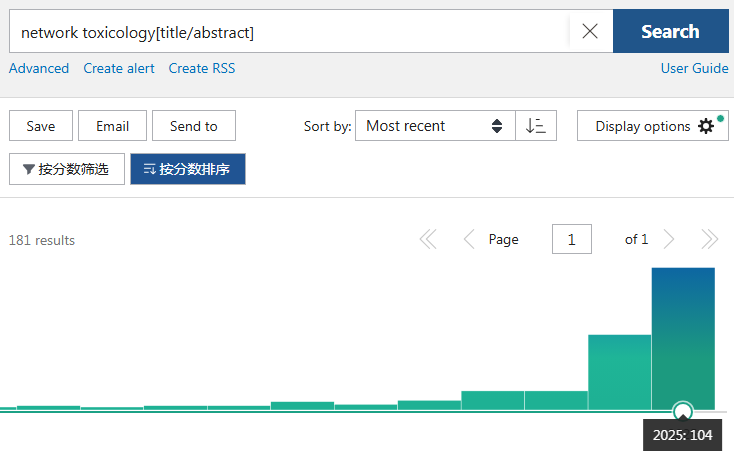Go to the first page double-arrow

[x=428, y=239]
